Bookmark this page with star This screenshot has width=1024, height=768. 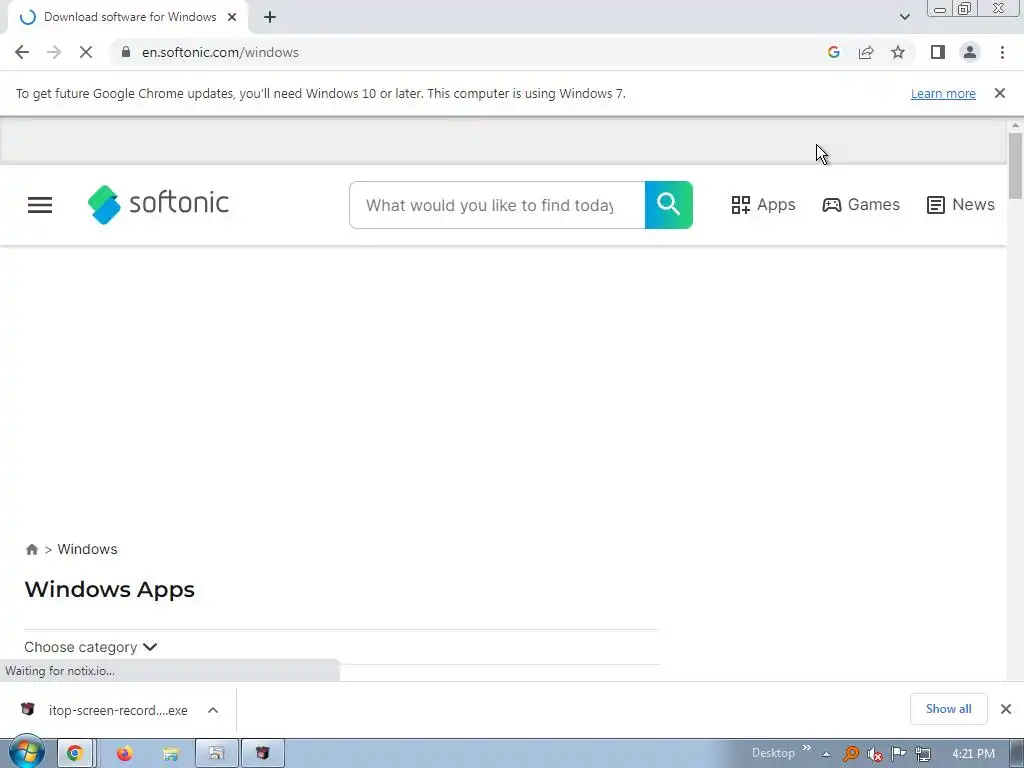[x=898, y=52]
